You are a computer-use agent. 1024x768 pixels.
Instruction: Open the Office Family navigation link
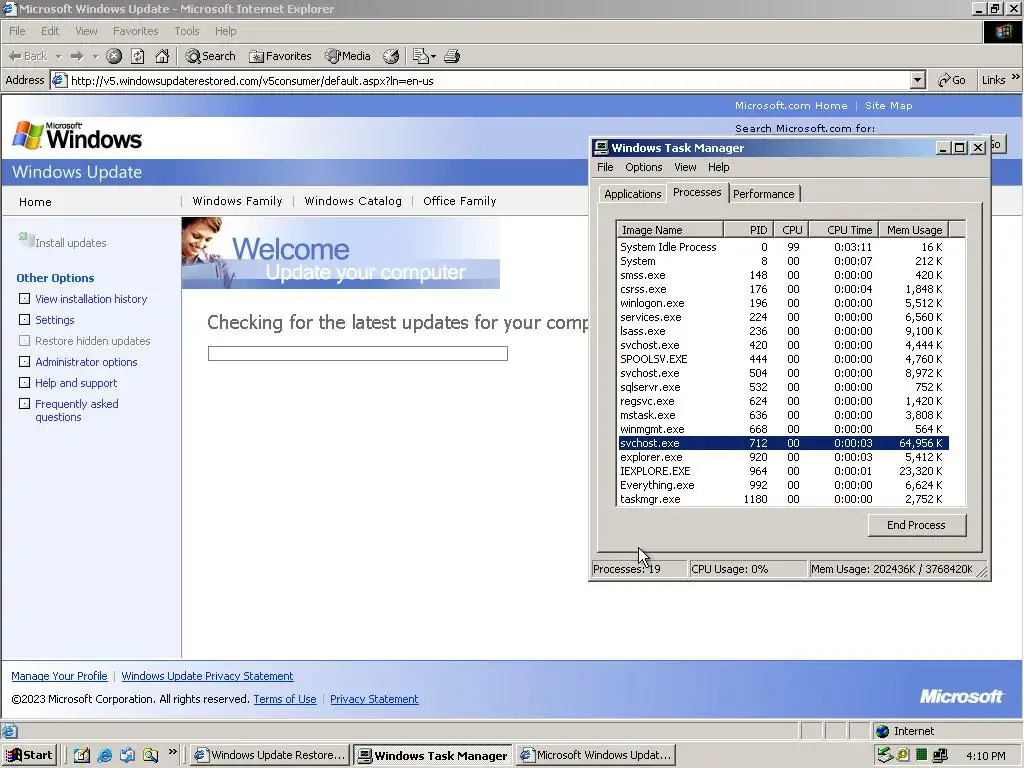tap(460, 201)
